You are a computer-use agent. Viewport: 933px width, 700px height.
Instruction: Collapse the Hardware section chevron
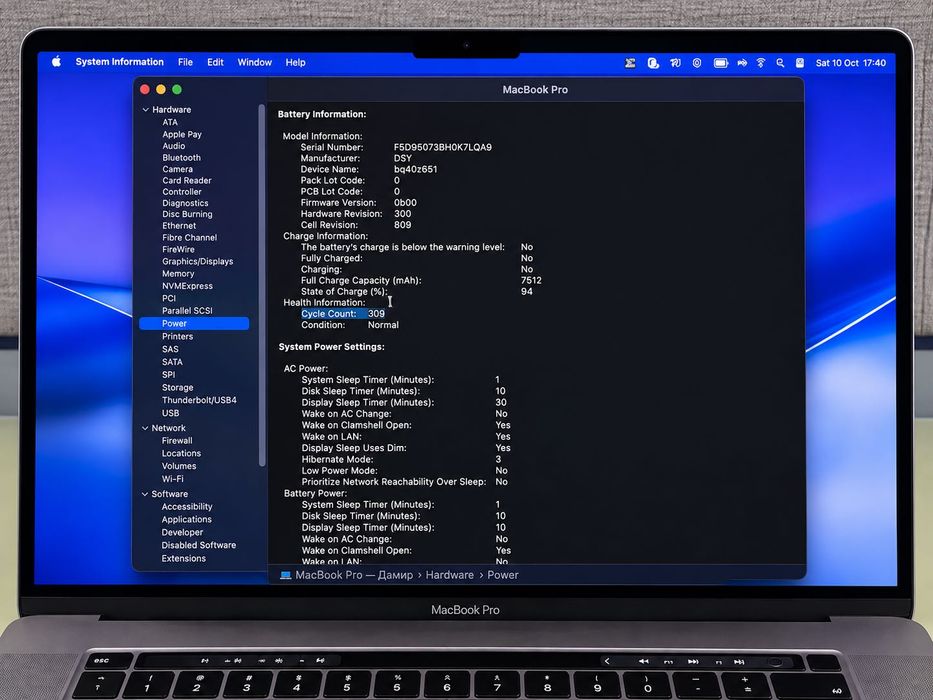tap(145, 110)
